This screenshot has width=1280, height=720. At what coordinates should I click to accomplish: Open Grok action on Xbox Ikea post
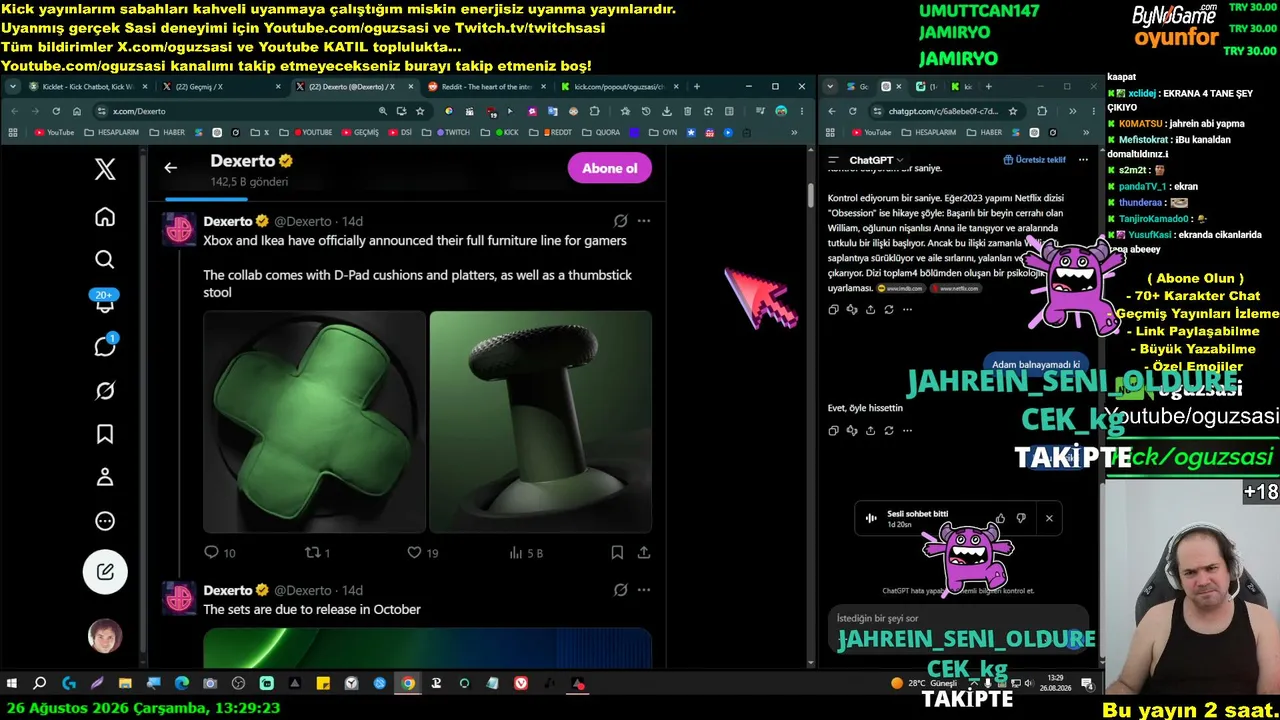click(x=621, y=221)
